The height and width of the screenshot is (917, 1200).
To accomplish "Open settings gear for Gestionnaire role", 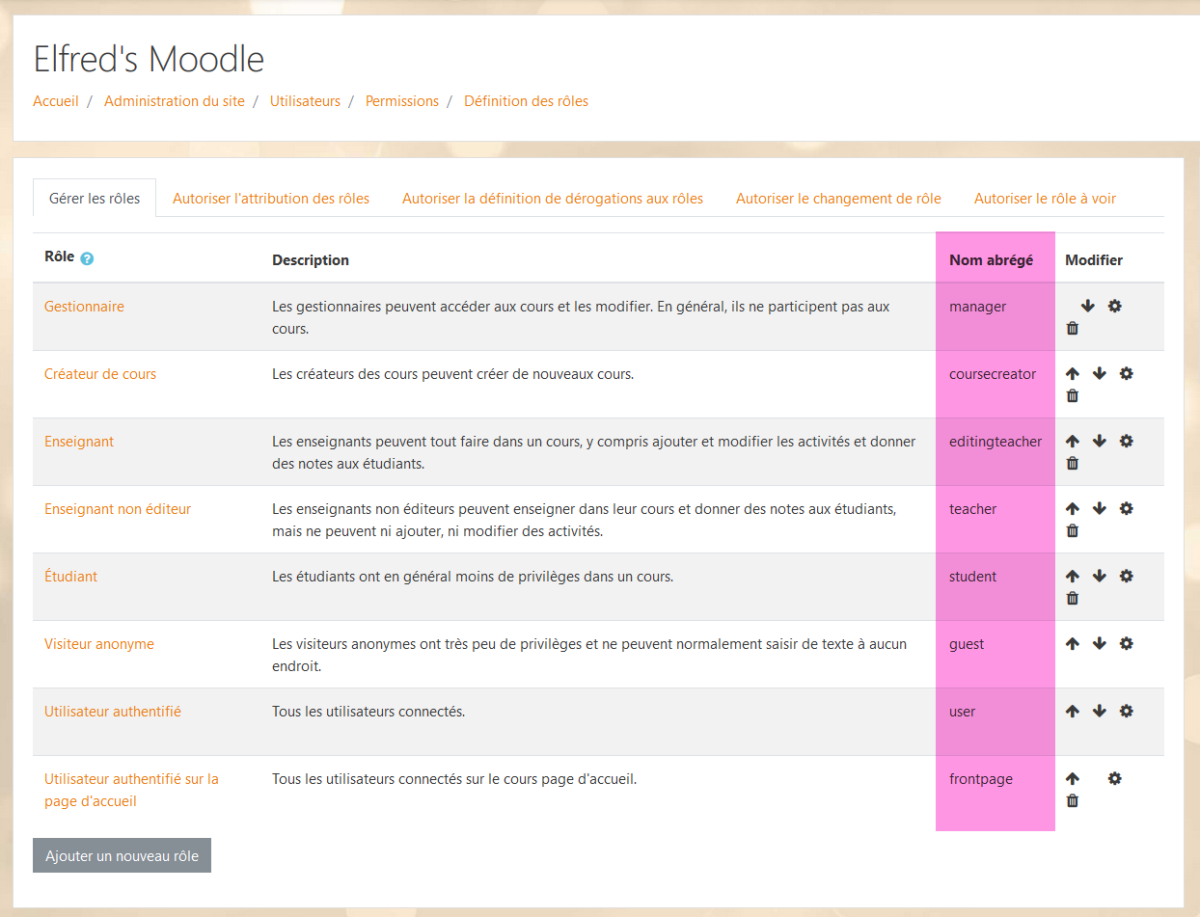I will [1115, 306].
